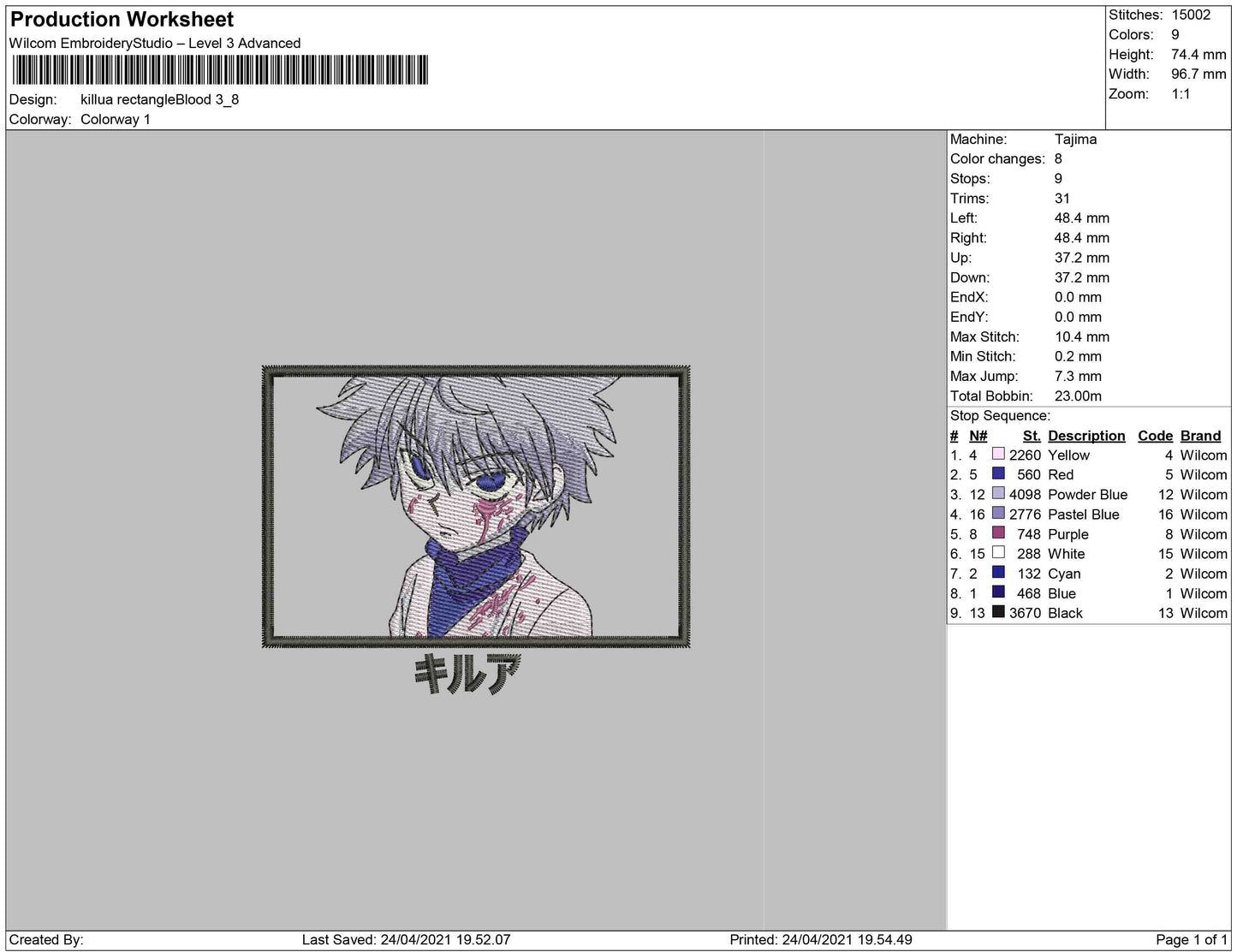
Task: Select the Purple thread color swatch
Action: point(998,533)
